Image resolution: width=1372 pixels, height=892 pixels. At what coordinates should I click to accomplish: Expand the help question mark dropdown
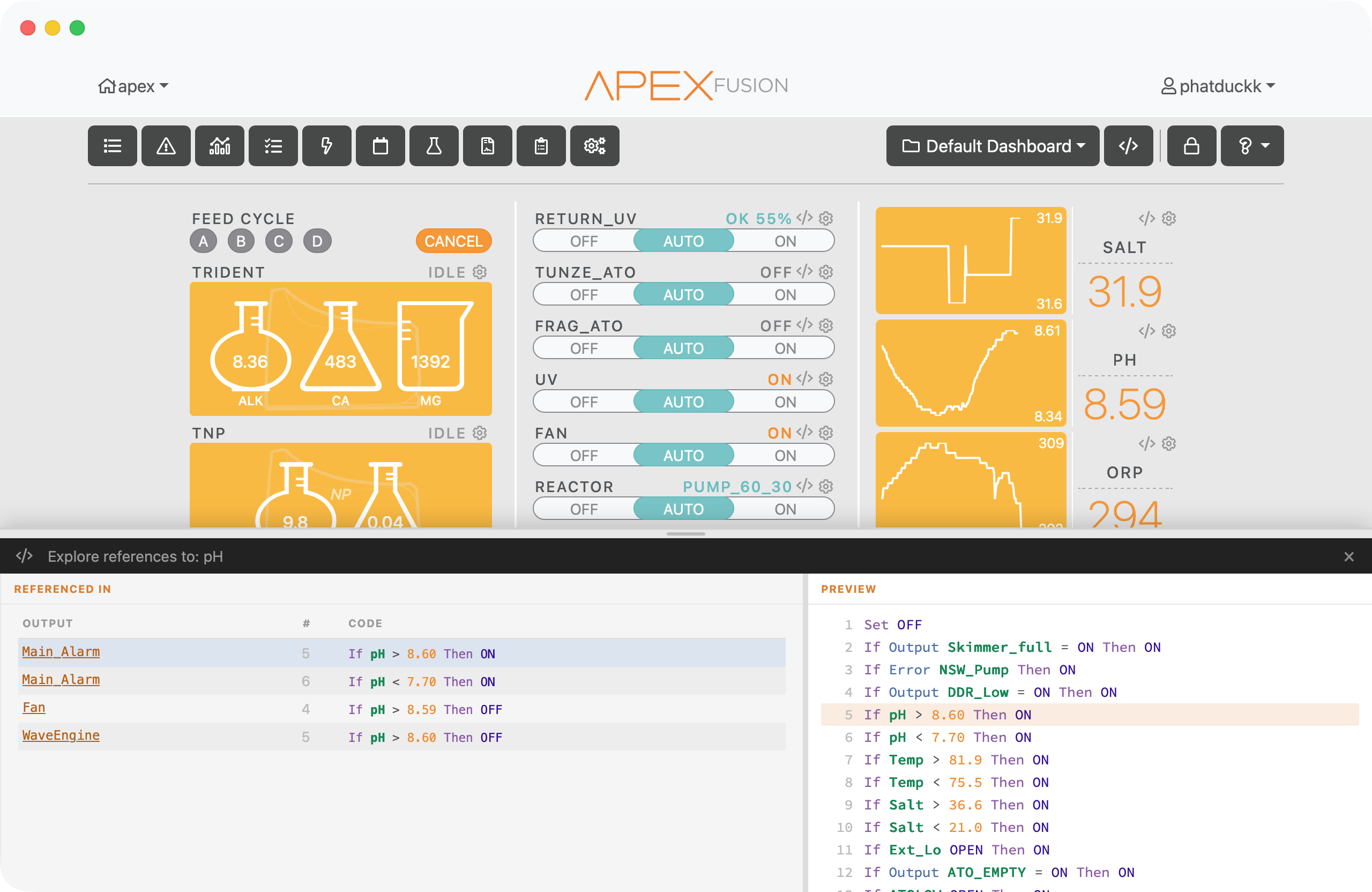(x=1252, y=146)
